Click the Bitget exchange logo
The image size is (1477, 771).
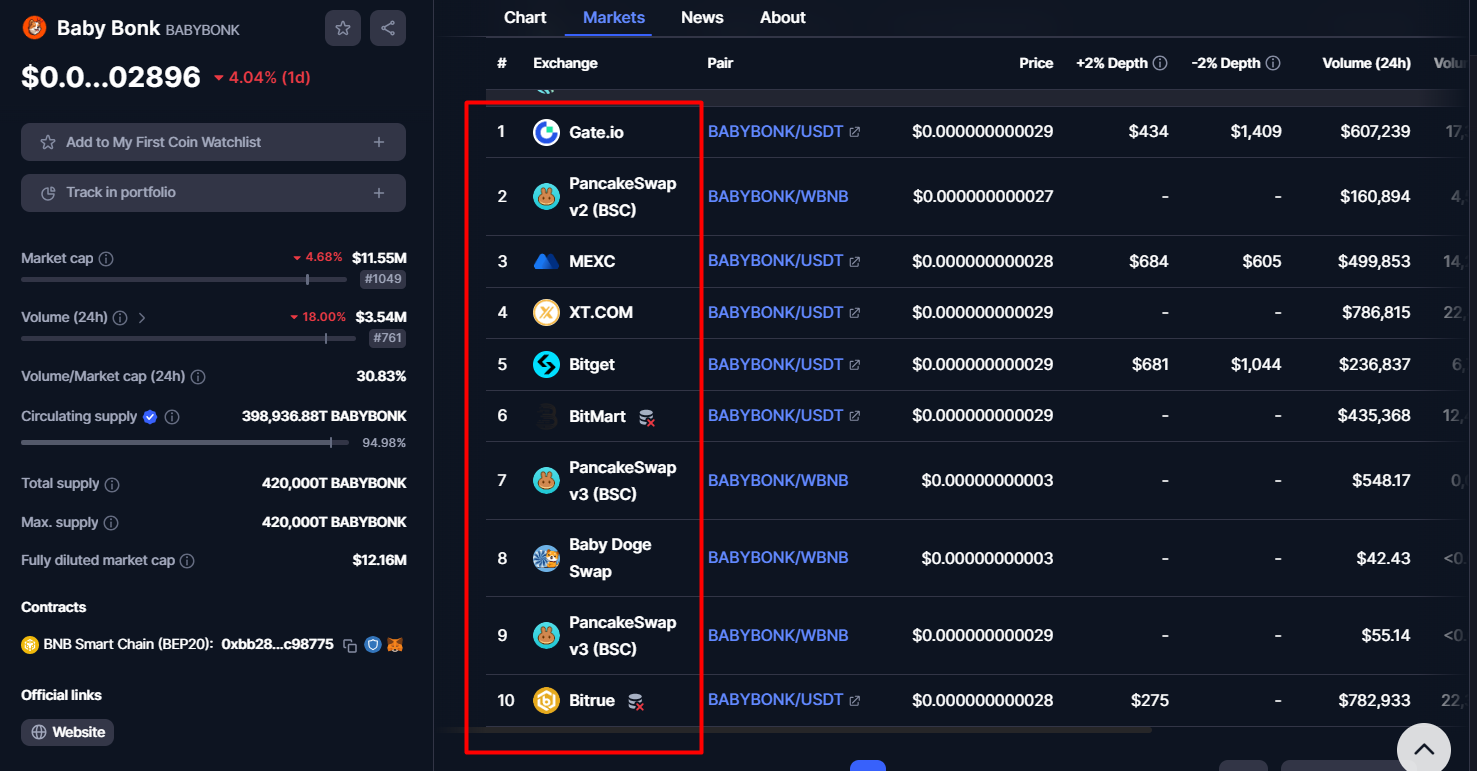tap(546, 365)
